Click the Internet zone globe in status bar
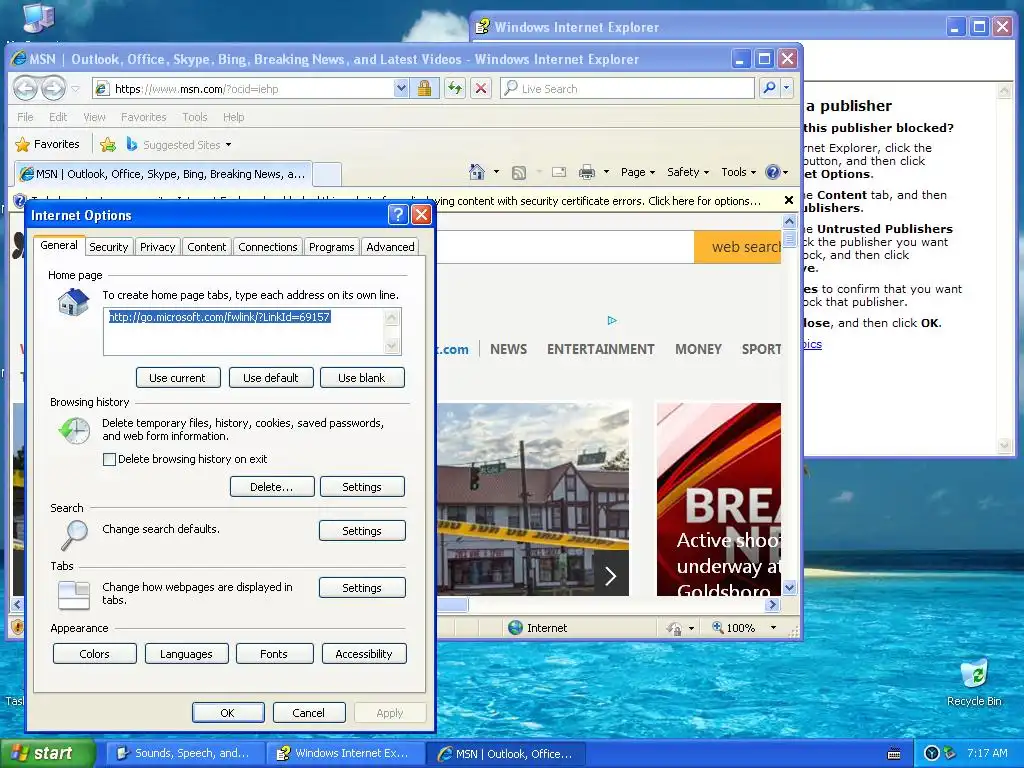The image size is (1024, 768). pyautogui.click(x=516, y=628)
